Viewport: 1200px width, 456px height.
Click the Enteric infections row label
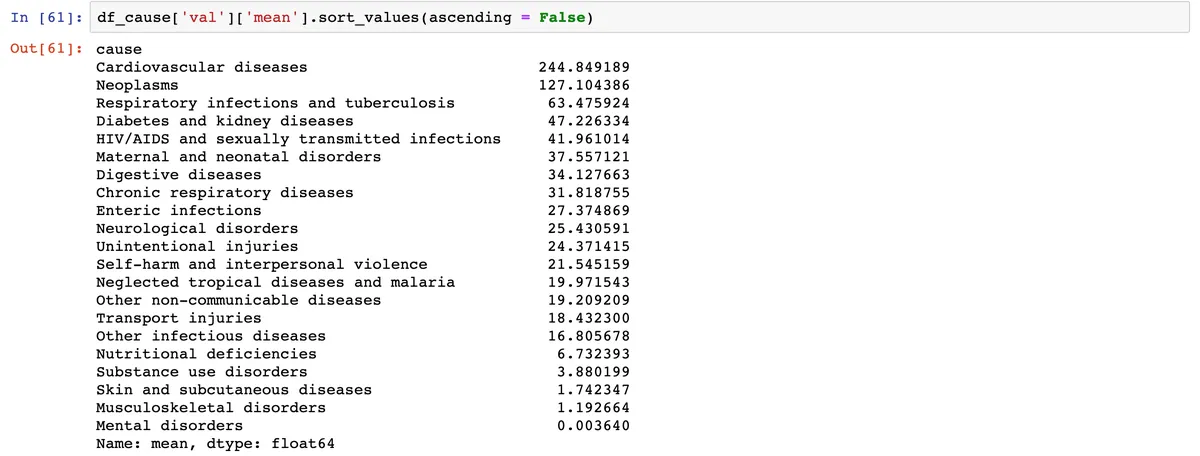point(178,210)
